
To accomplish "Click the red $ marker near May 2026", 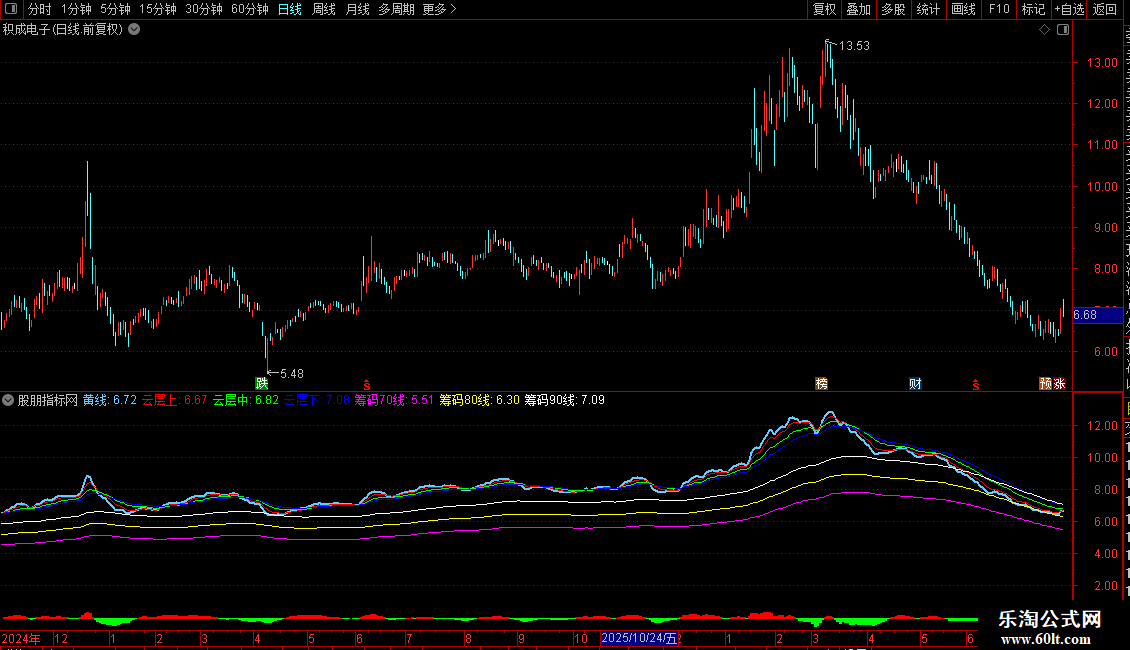I will point(976,385).
